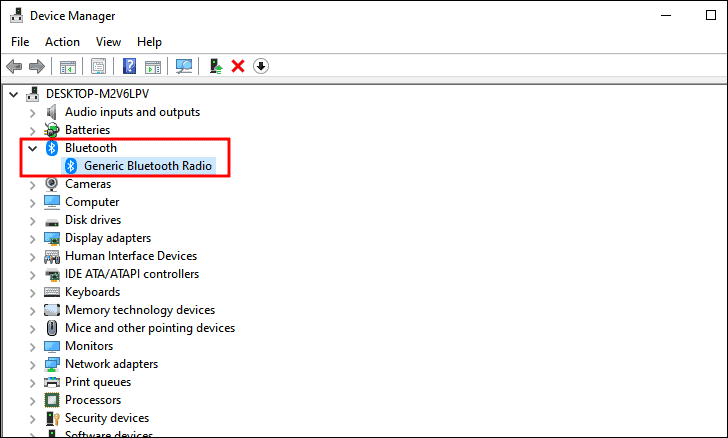Select the Human Interface Devices label
The height and width of the screenshot is (438, 728).
131,256
